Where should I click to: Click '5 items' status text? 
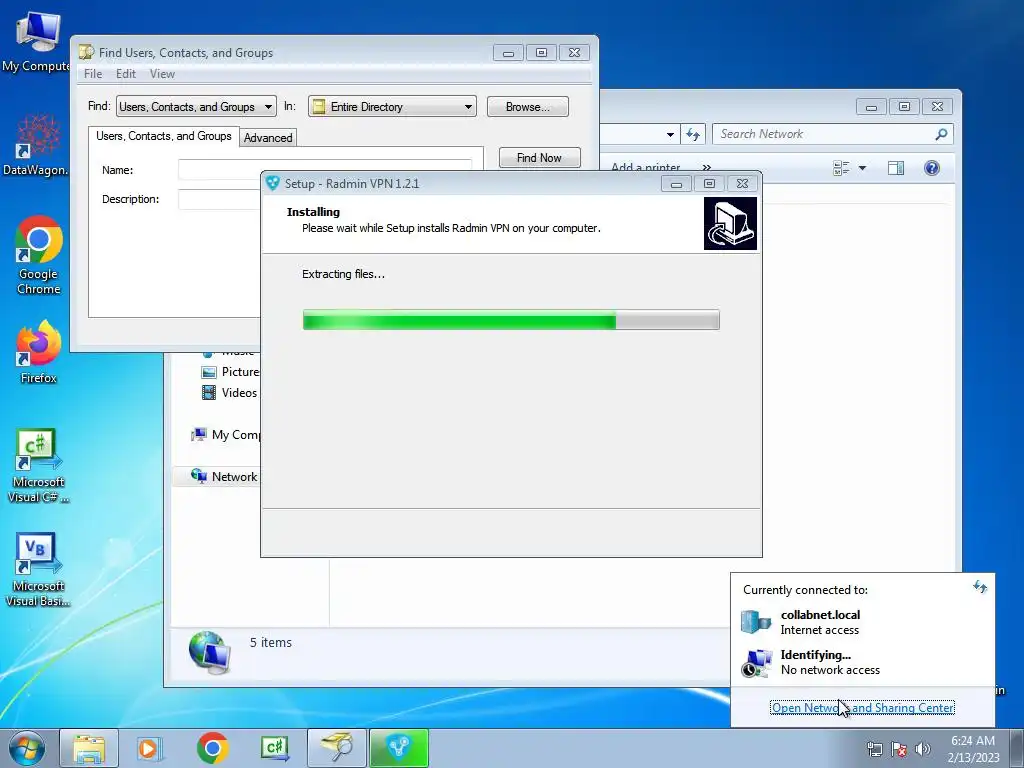click(270, 642)
